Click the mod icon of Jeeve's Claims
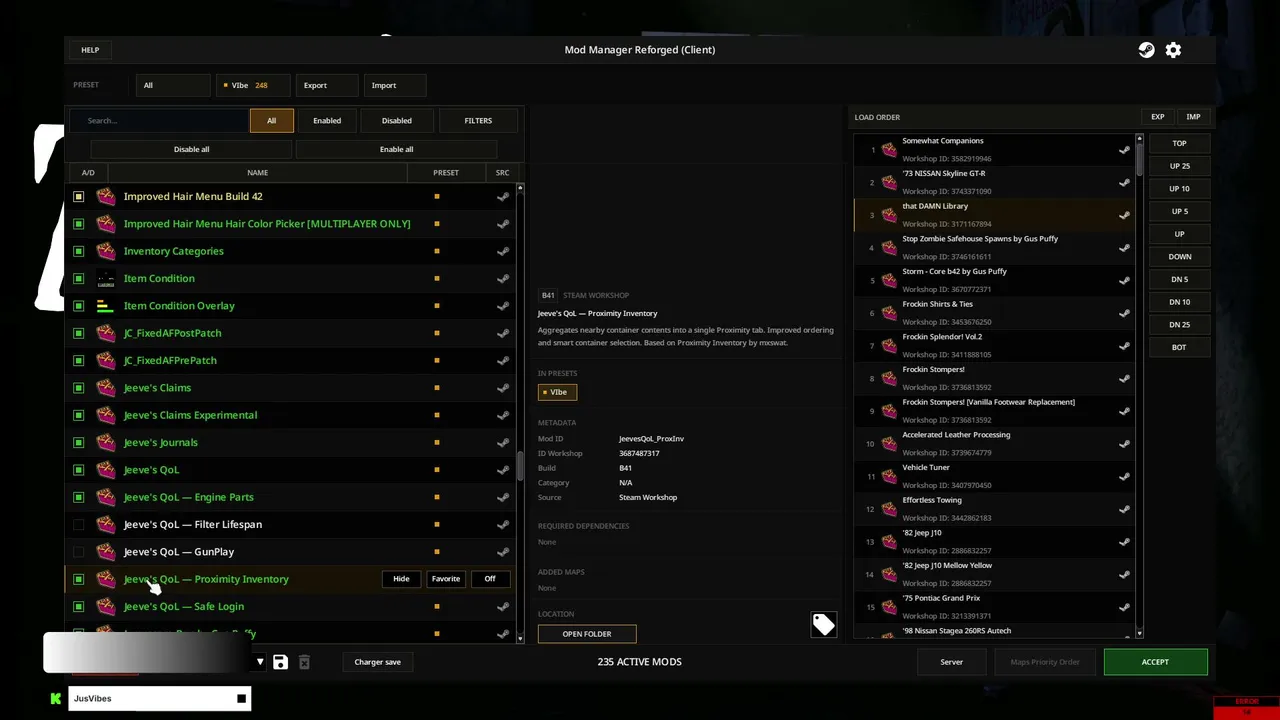Viewport: 1280px width, 720px height. tap(105, 388)
